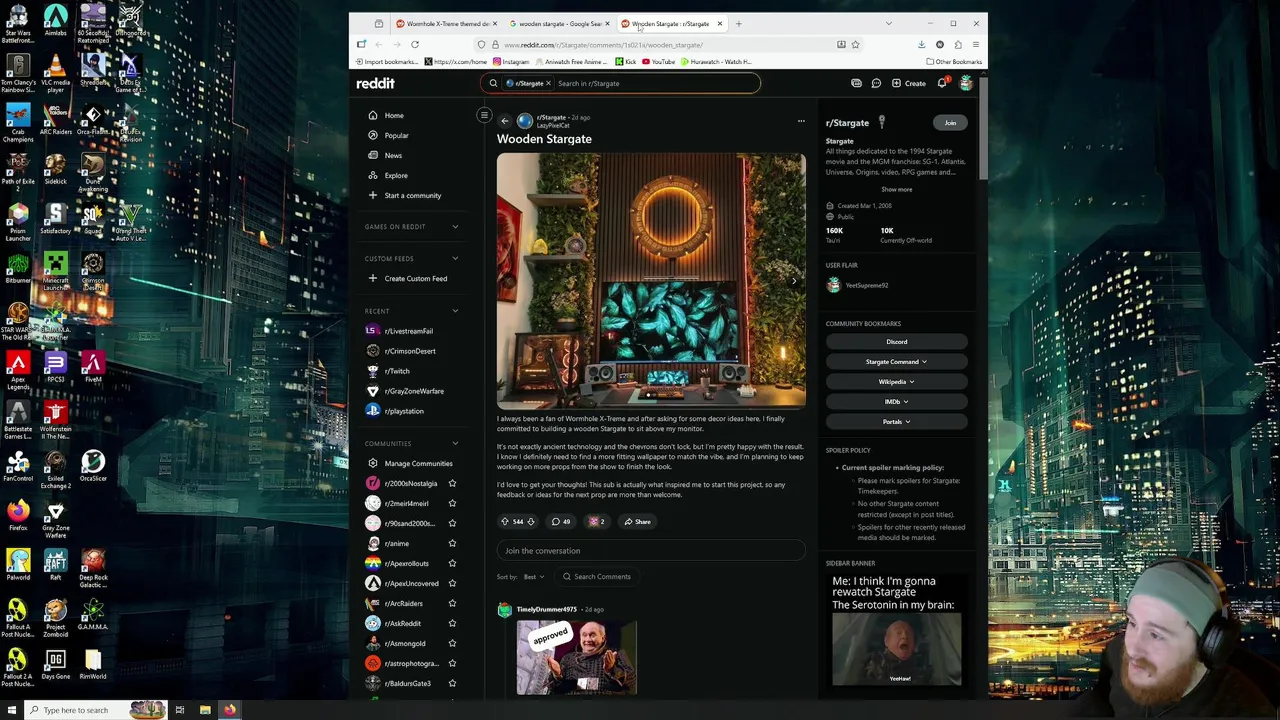
Task: Select Minecraft Launcher desktop icon
Action: 55,270
